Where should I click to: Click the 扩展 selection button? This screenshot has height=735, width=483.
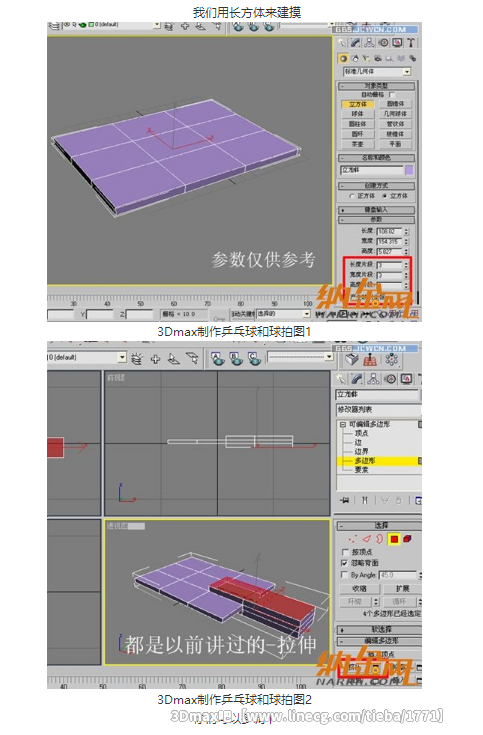click(x=402, y=589)
